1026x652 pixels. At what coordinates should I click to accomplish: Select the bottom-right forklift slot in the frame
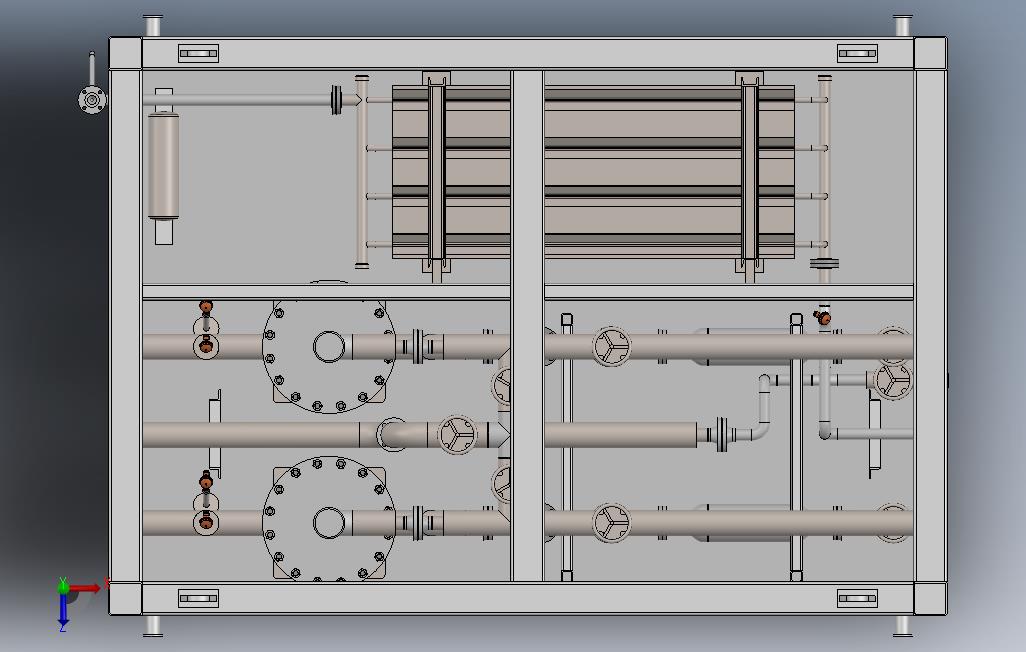[x=857, y=598]
